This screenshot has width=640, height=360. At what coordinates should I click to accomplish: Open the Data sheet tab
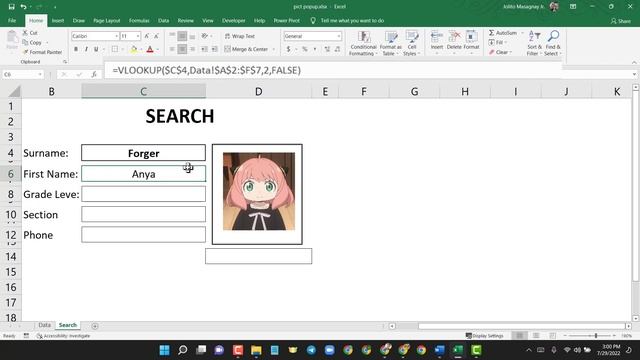(44, 325)
